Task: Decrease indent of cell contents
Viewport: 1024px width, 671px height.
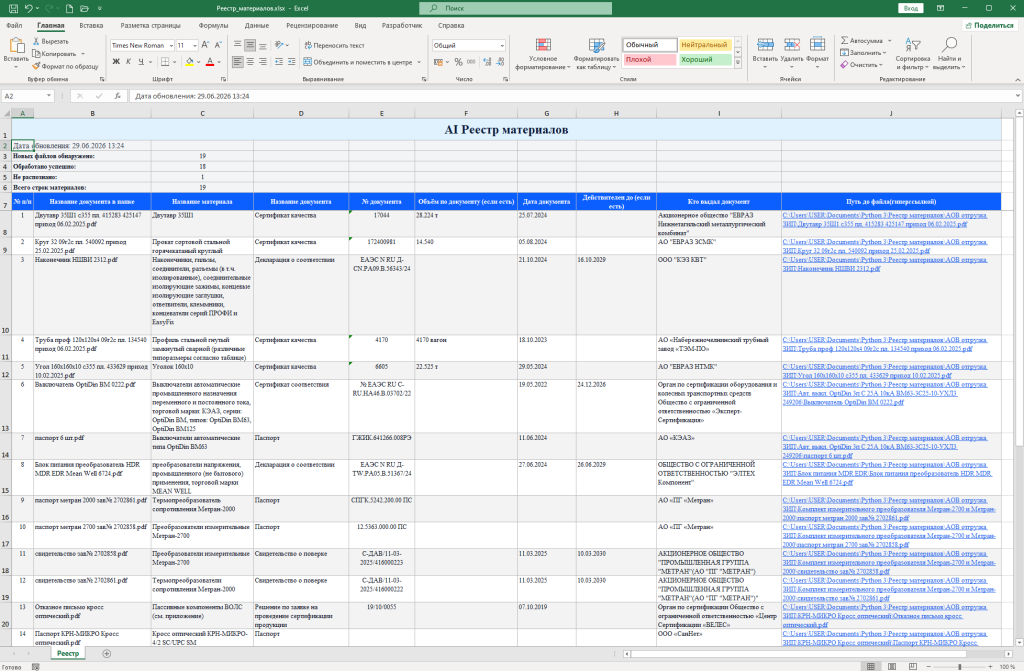Action: pos(279,61)
